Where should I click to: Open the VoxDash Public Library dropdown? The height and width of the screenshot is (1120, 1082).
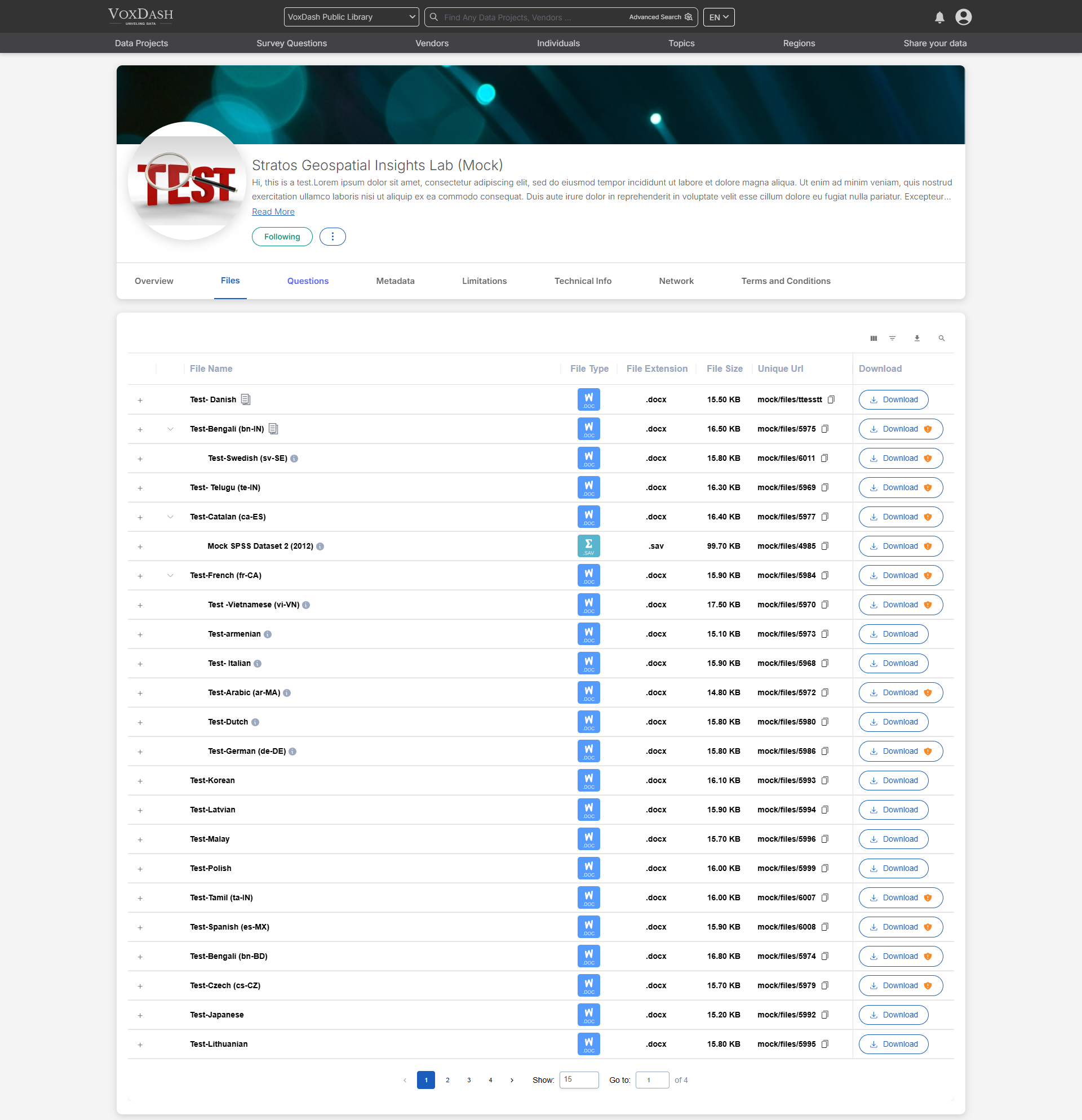(351, 17)
